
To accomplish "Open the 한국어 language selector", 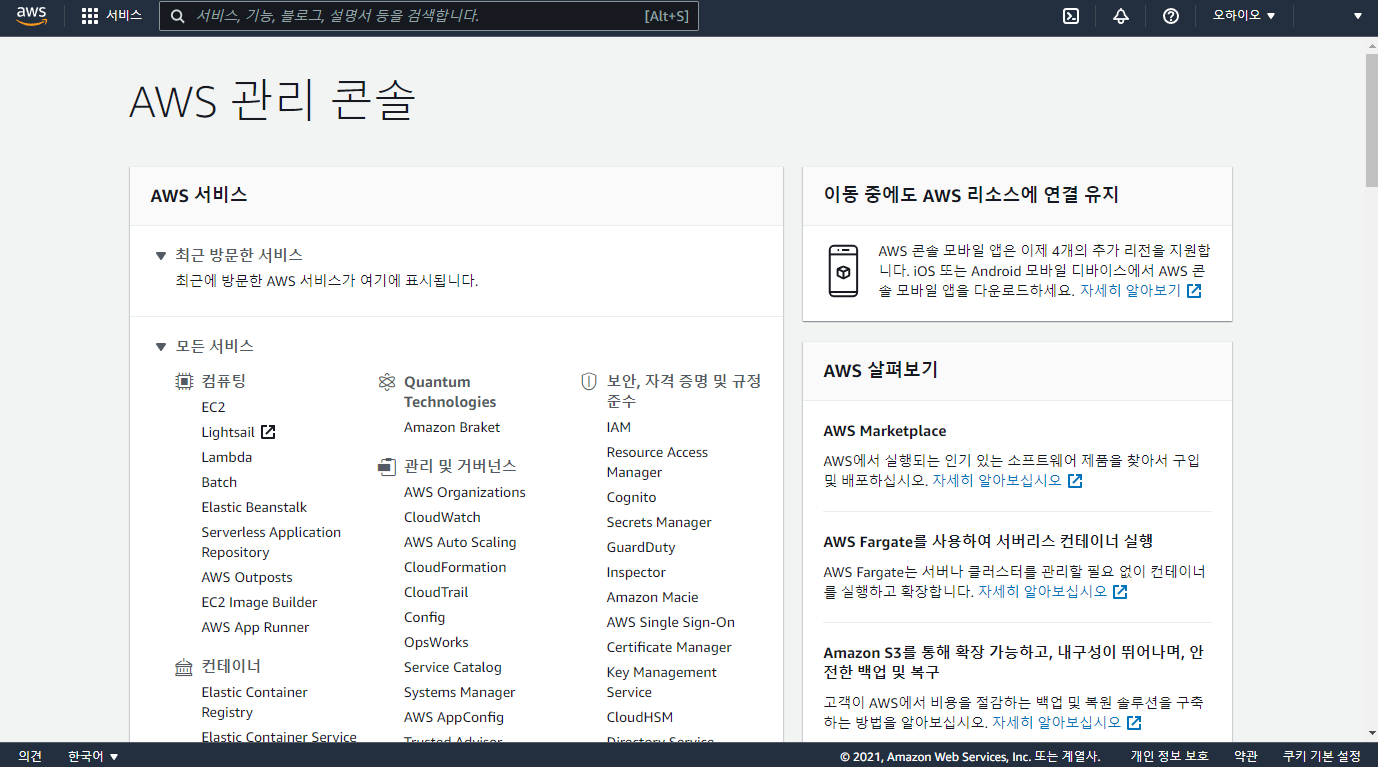I will [93, 756].
